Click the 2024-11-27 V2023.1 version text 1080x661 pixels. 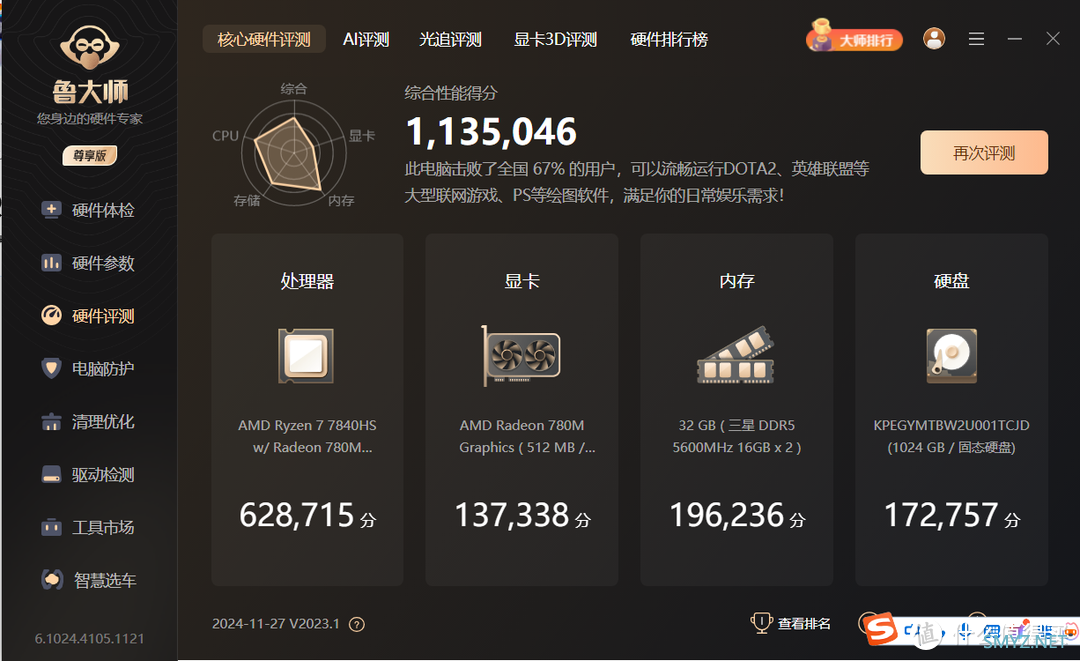pyautogui.click(x=276, y=624)
